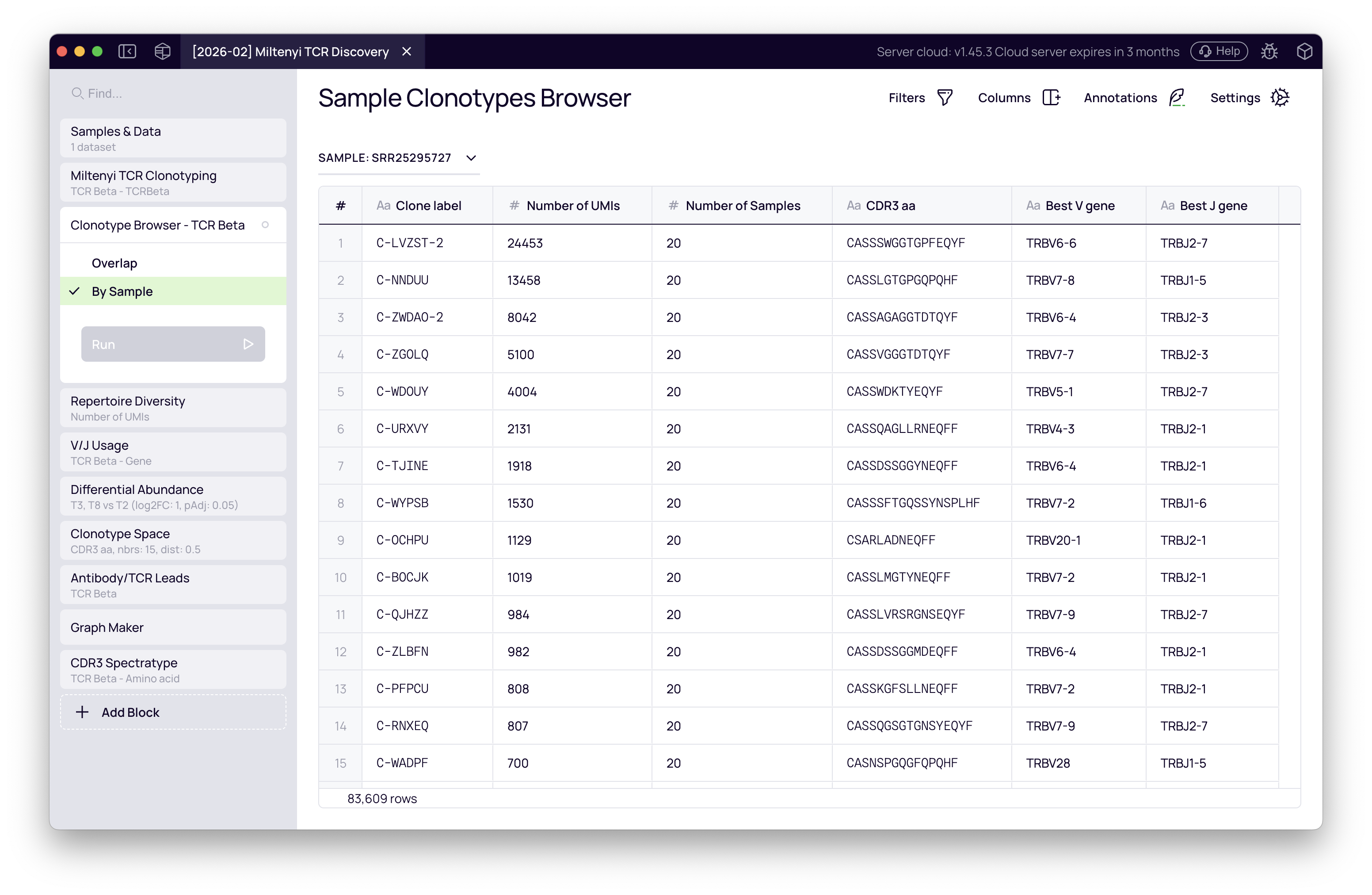The image size is (1372, 895).
Task: Click the dataset cube icon in the title bar
Action: click(162, 51)
